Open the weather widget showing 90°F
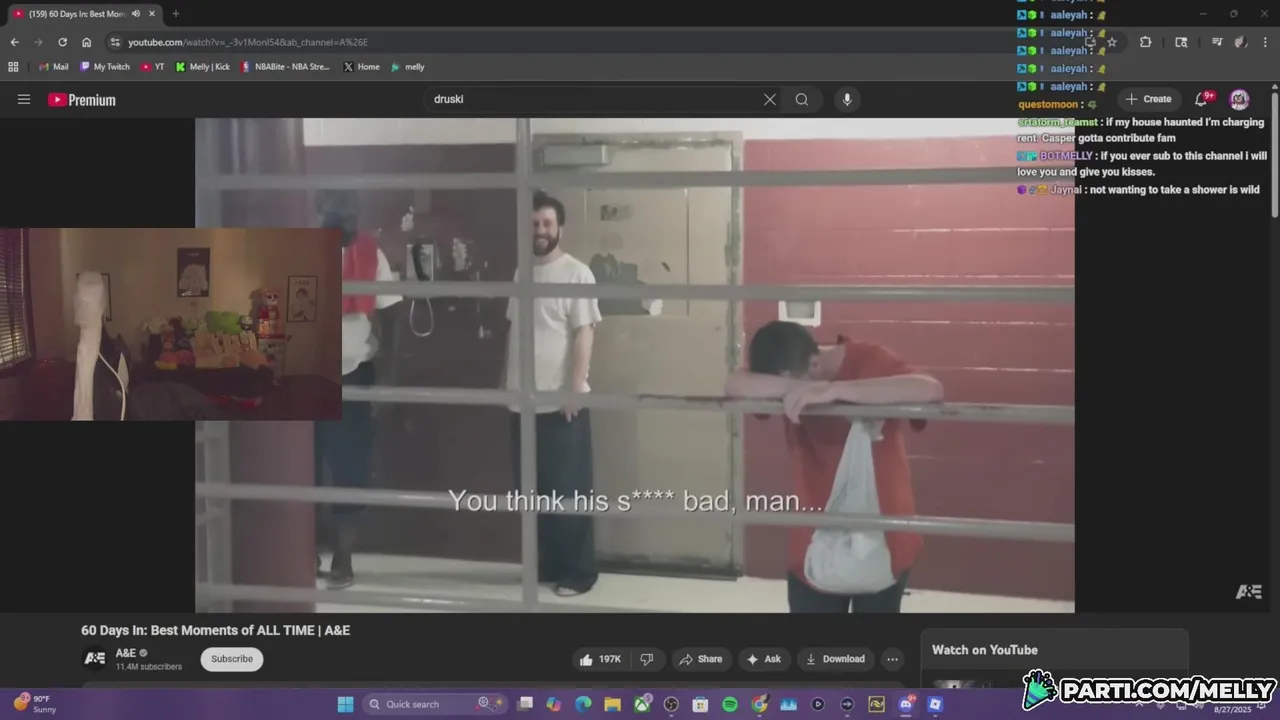Image resolution: width=1280 pixels, height=720 pixels. (x=33, y=704)
